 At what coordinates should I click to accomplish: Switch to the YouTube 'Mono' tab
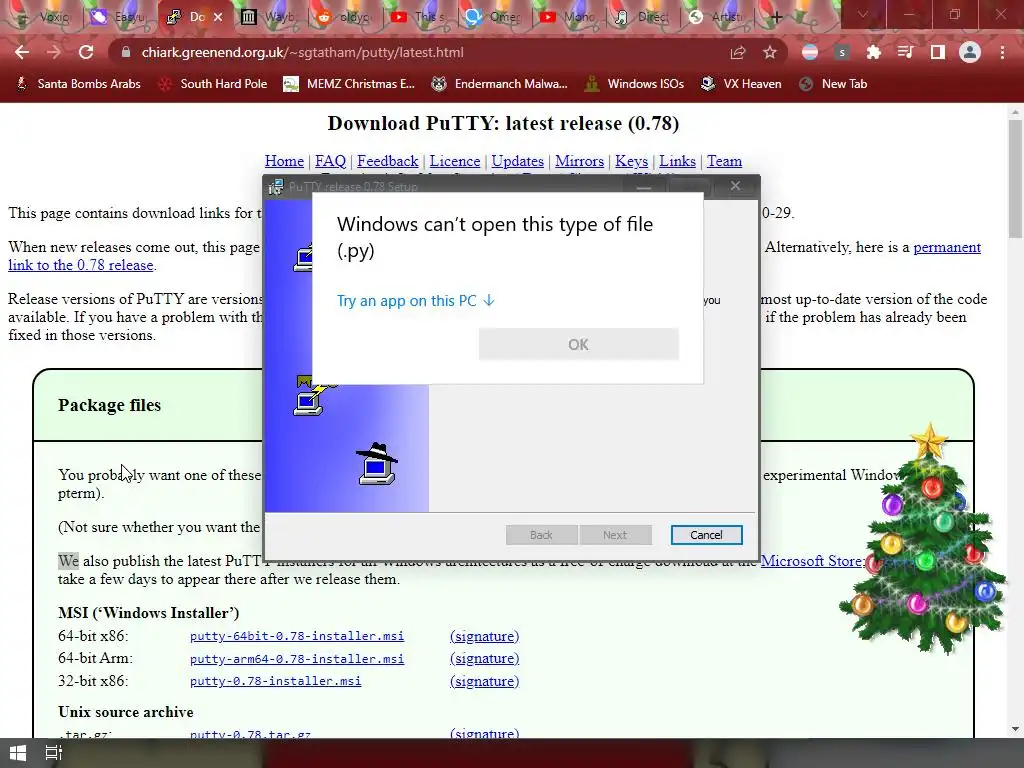coord(569,17)
